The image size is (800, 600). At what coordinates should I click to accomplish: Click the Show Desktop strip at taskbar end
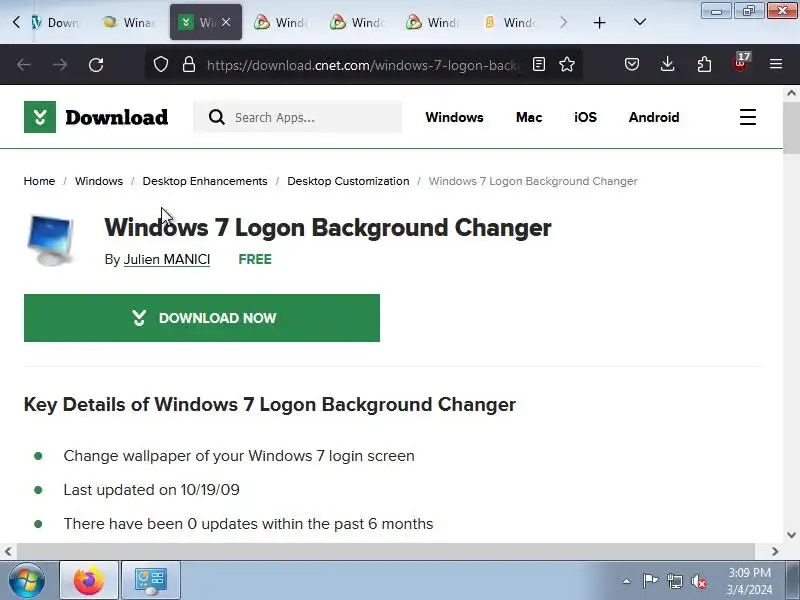point(793,581)
